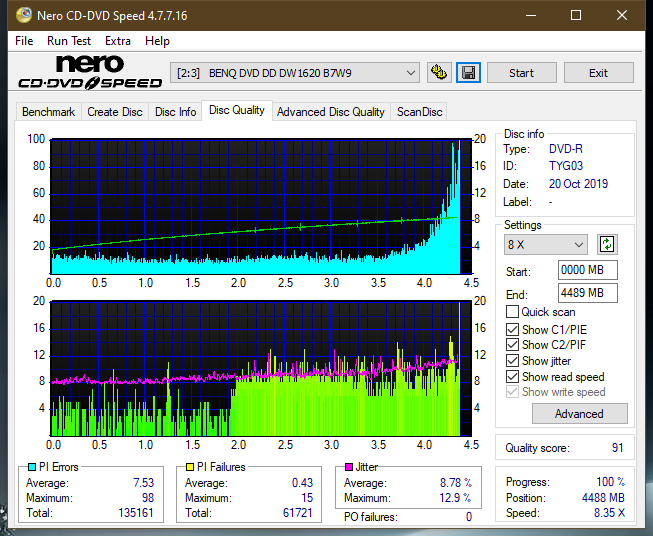
Task: Click the Speed 8.35 X value
Action: (x=610, y=513)
